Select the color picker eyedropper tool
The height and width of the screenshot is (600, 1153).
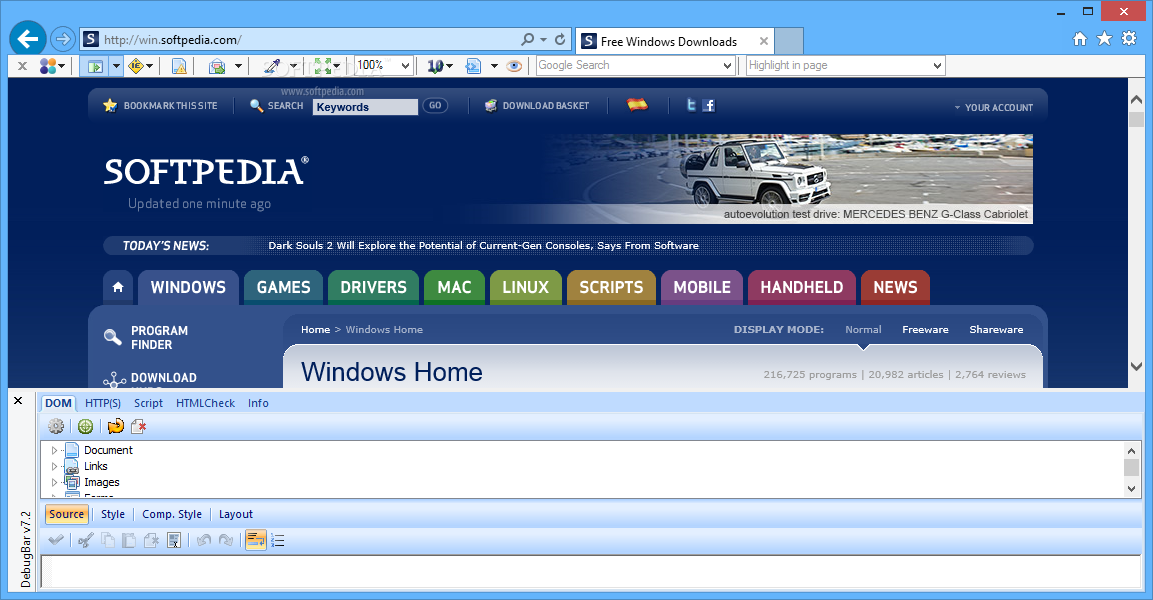coord(272,66)
